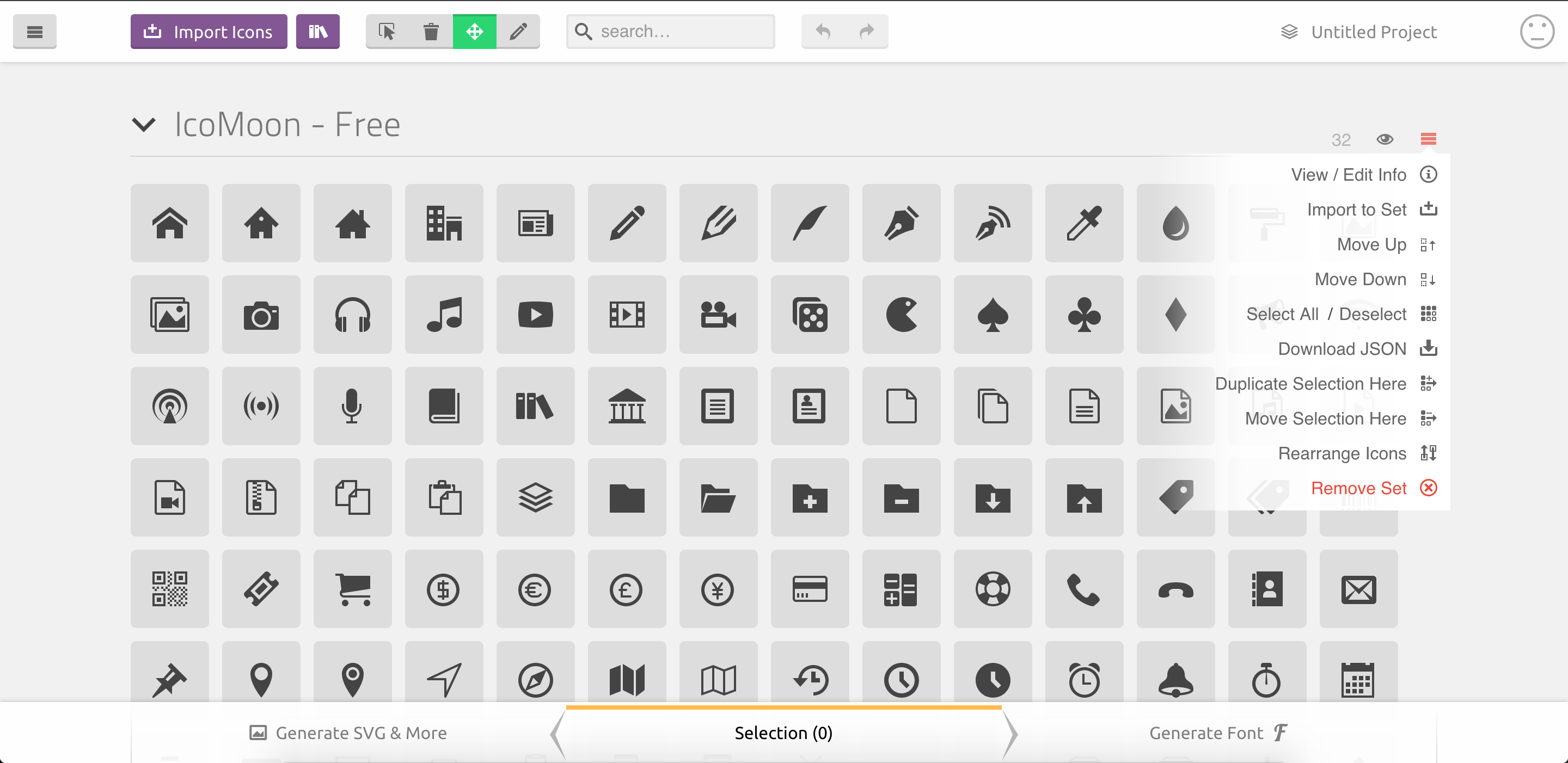
Task: Open Generate Font at bottom right
Action: (x=1216, y=733)
